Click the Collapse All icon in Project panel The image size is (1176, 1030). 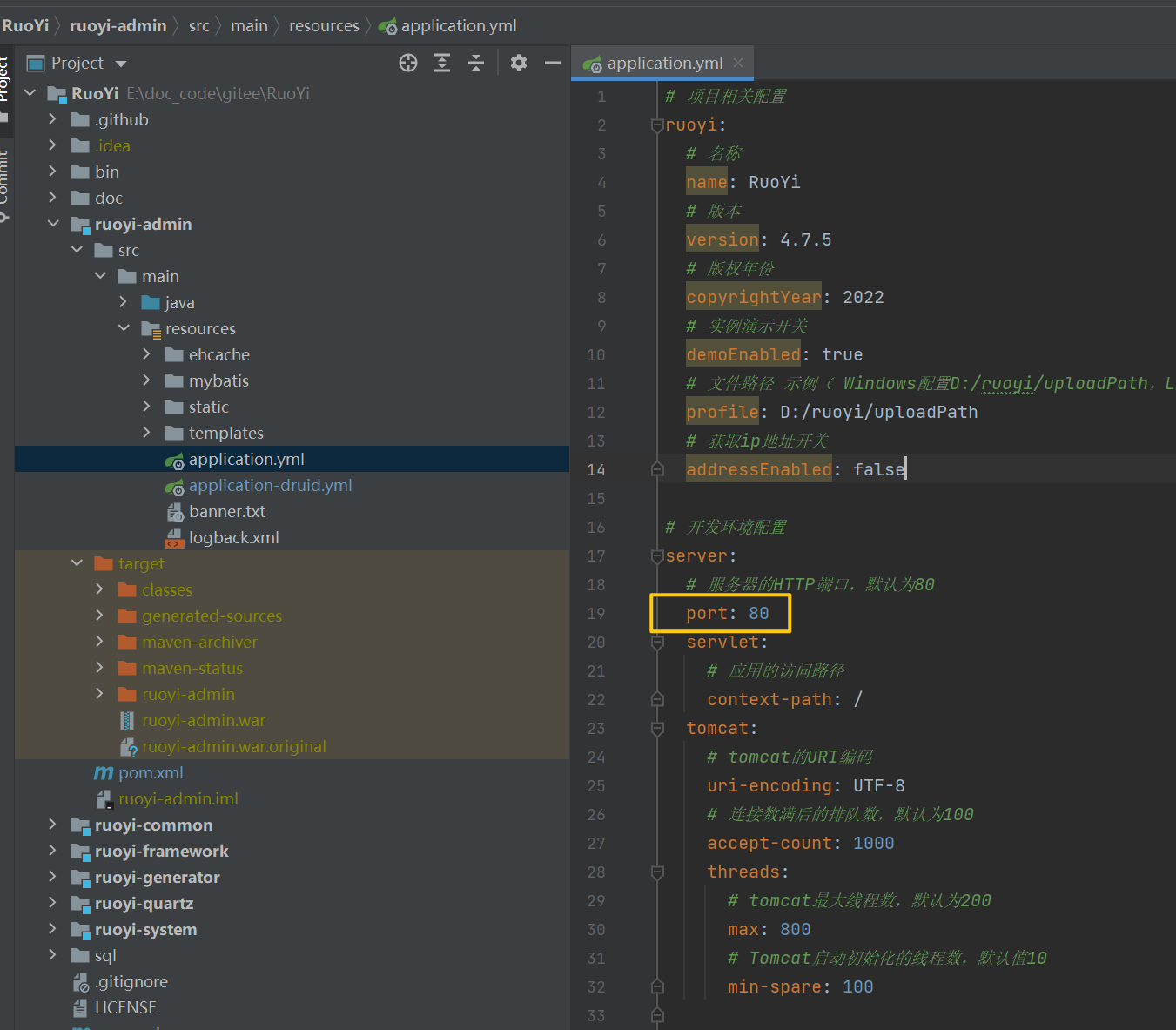(476, 63)
